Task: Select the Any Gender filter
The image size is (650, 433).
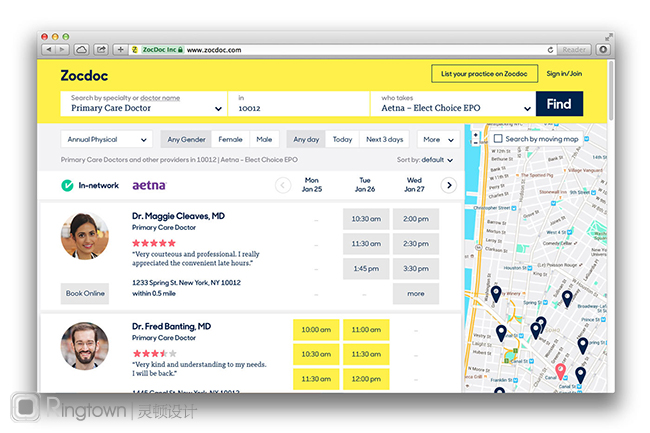Action: tap(186, 139)
